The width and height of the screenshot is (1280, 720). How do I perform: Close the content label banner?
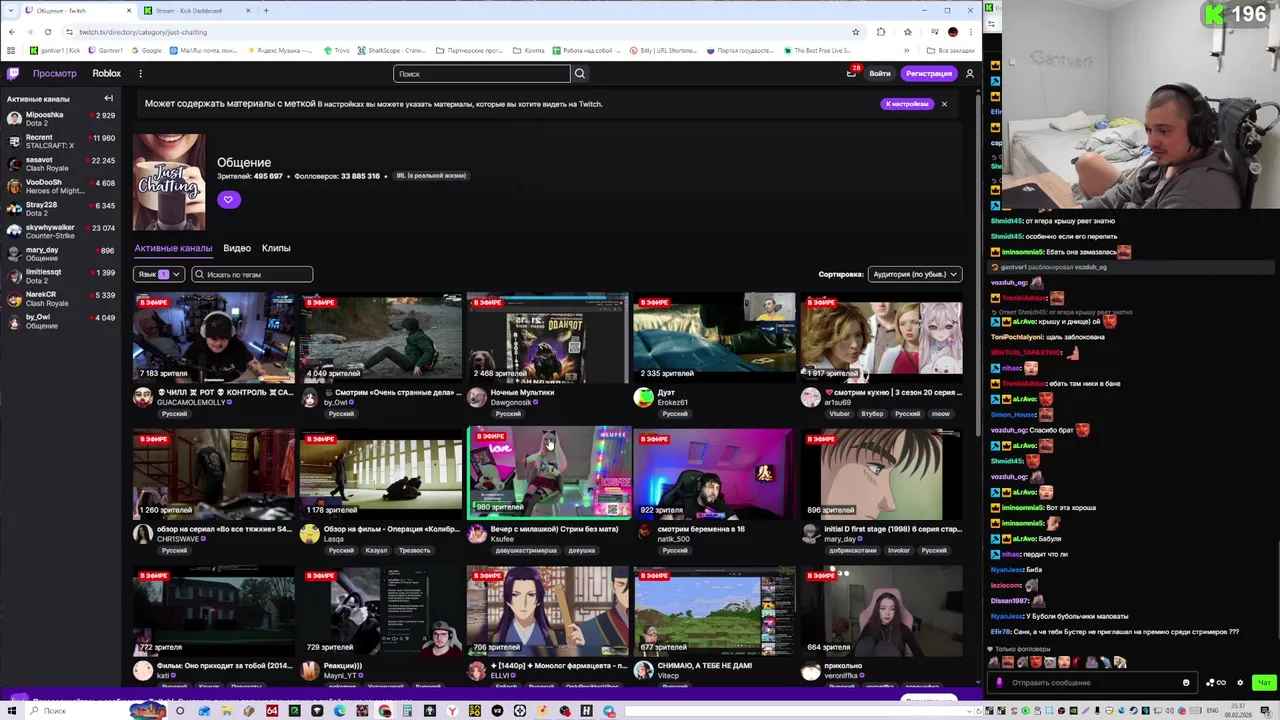click(943, 104)
